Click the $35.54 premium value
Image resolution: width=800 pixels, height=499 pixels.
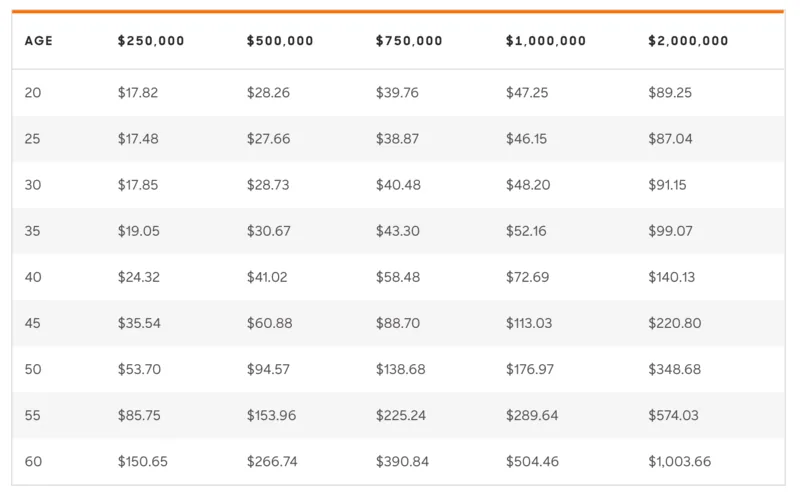(138, 323)
